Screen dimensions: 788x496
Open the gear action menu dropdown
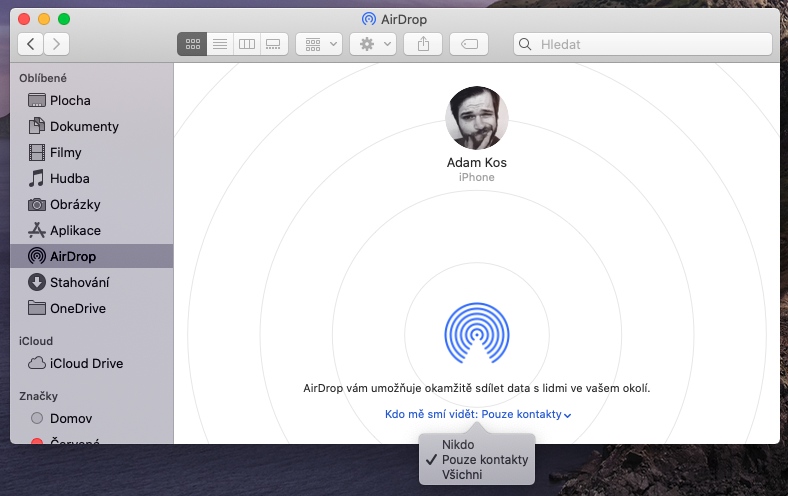click(x=372, y=44)
